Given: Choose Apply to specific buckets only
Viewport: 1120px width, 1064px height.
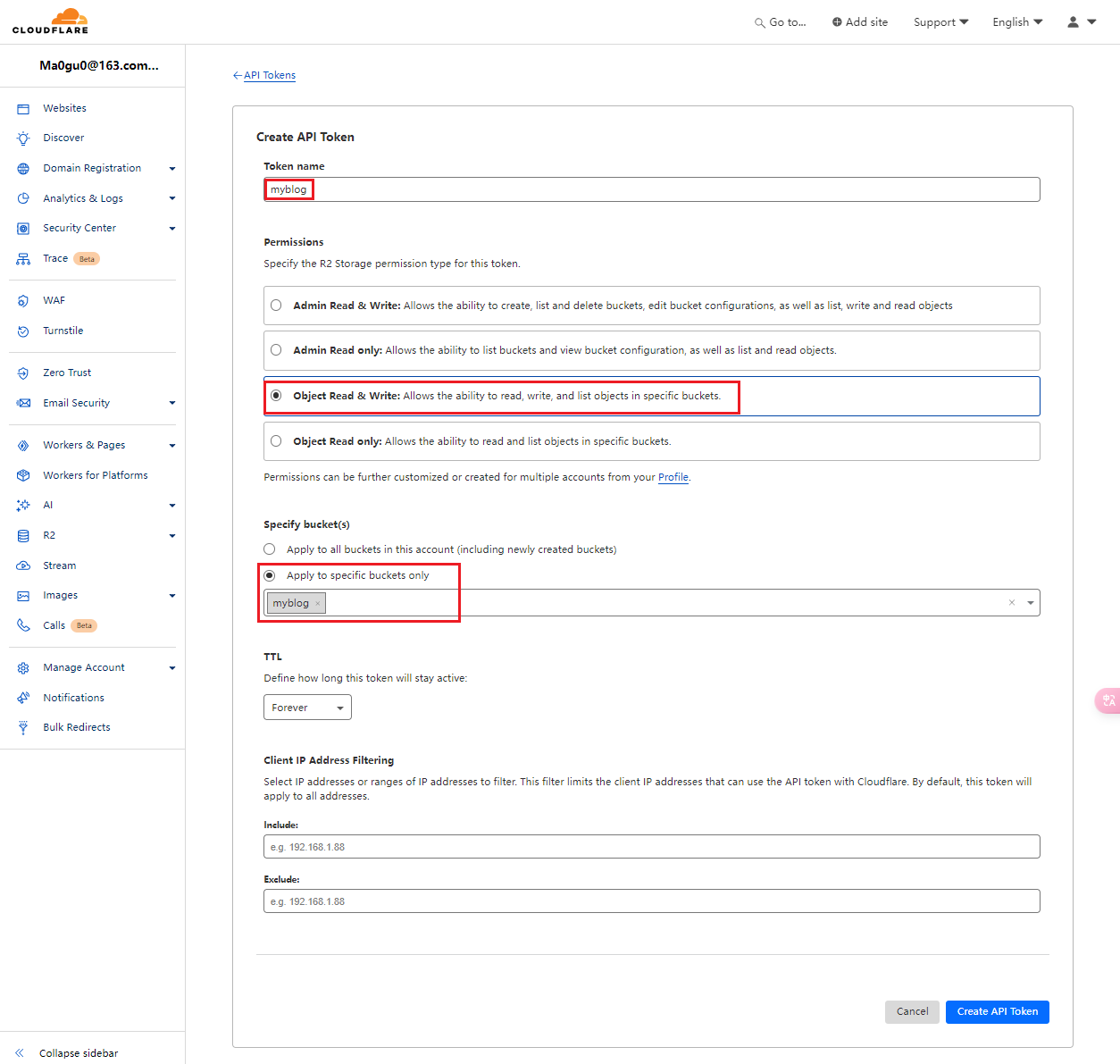Looking at the screenshot, I should point(269,575).
